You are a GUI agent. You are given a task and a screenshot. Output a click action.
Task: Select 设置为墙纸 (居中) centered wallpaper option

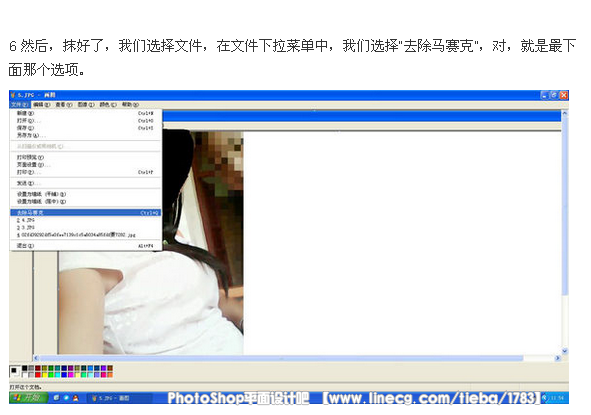point(86,202)
